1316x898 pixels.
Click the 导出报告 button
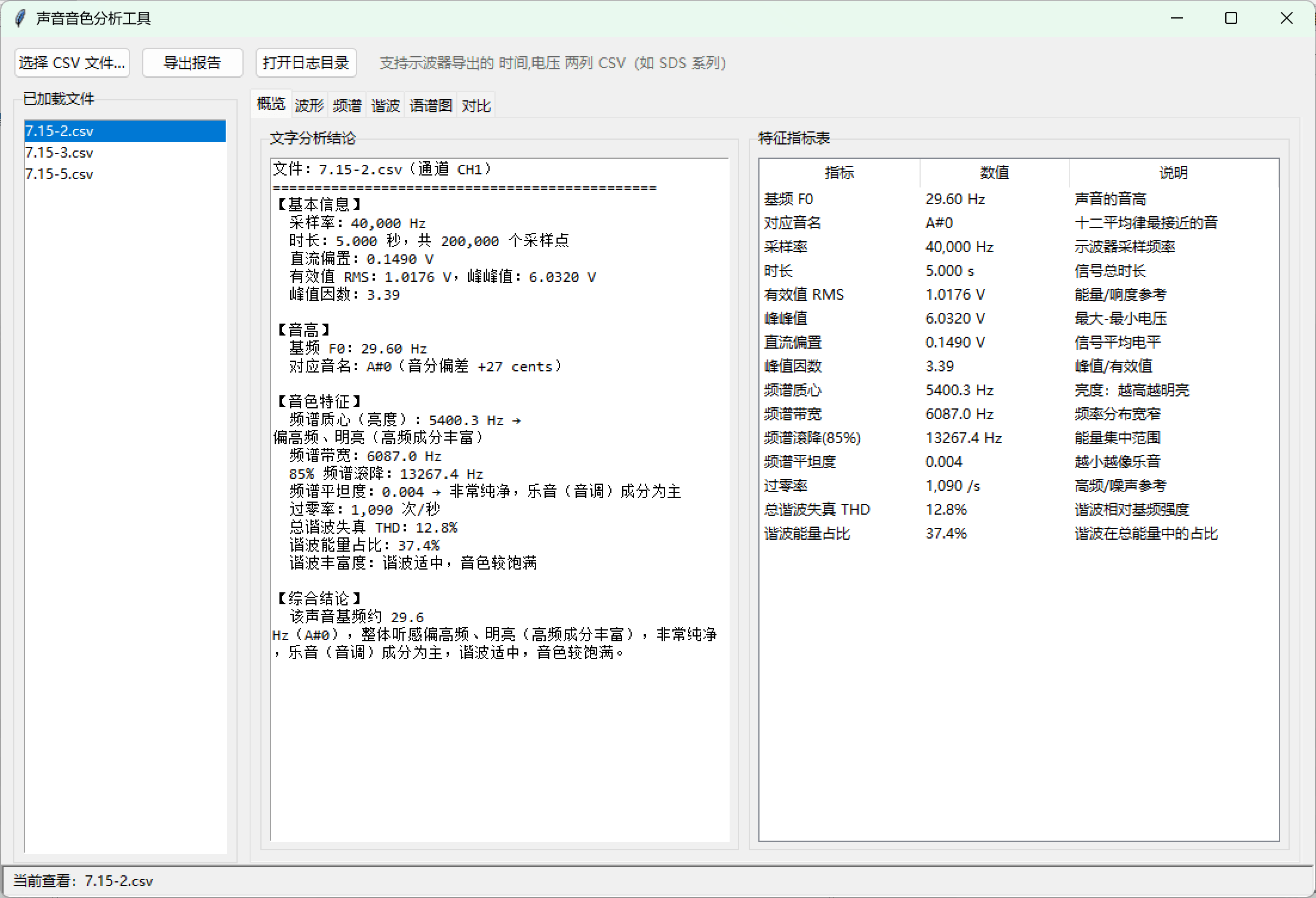192,63
